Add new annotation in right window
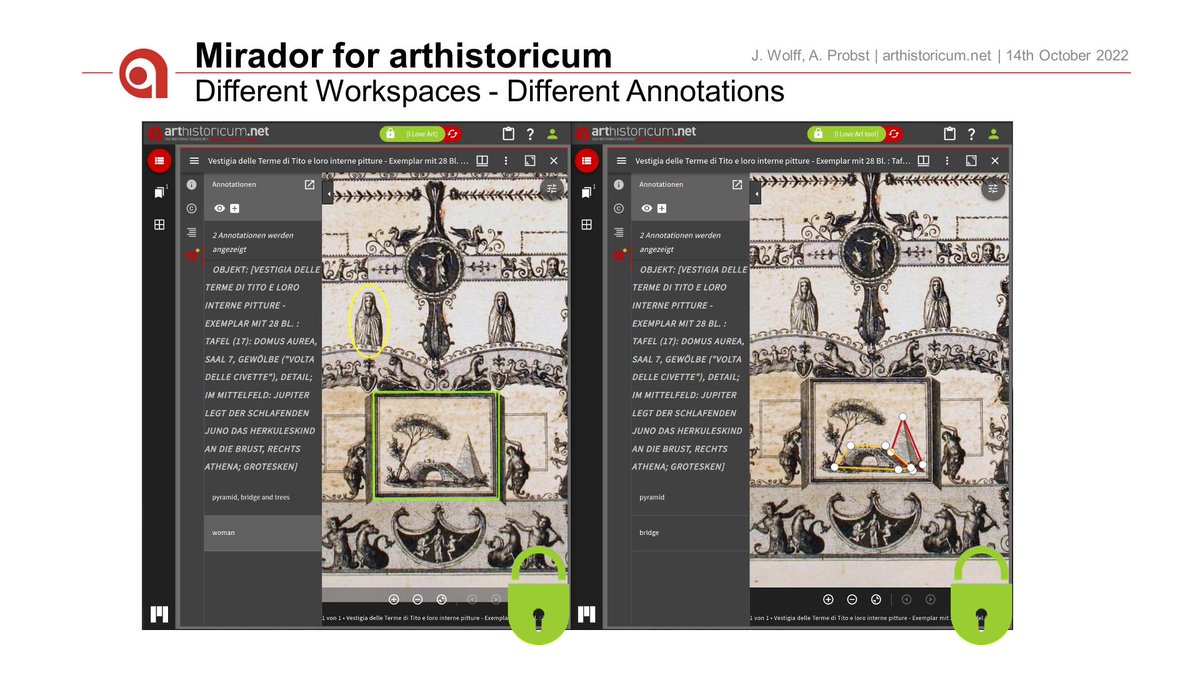 (x=663, y=208)
